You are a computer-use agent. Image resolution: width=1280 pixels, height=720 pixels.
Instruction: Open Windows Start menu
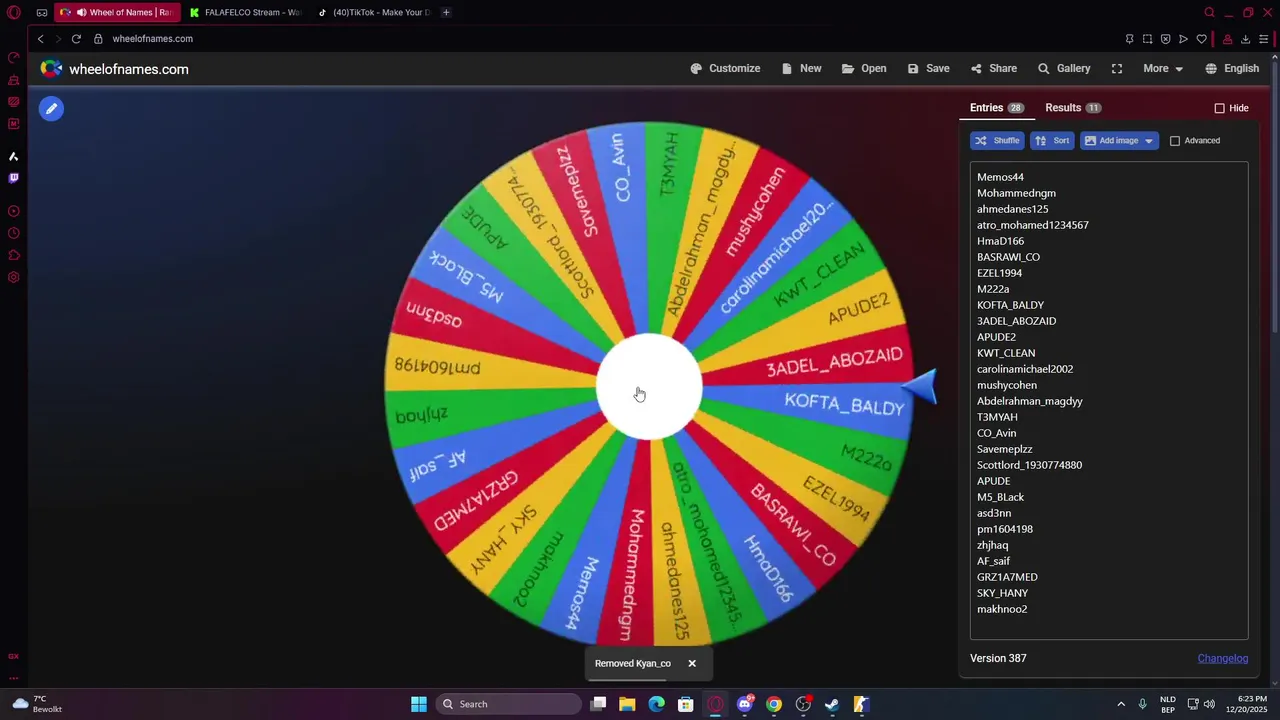pyautogui.click(x=419, y=704)
